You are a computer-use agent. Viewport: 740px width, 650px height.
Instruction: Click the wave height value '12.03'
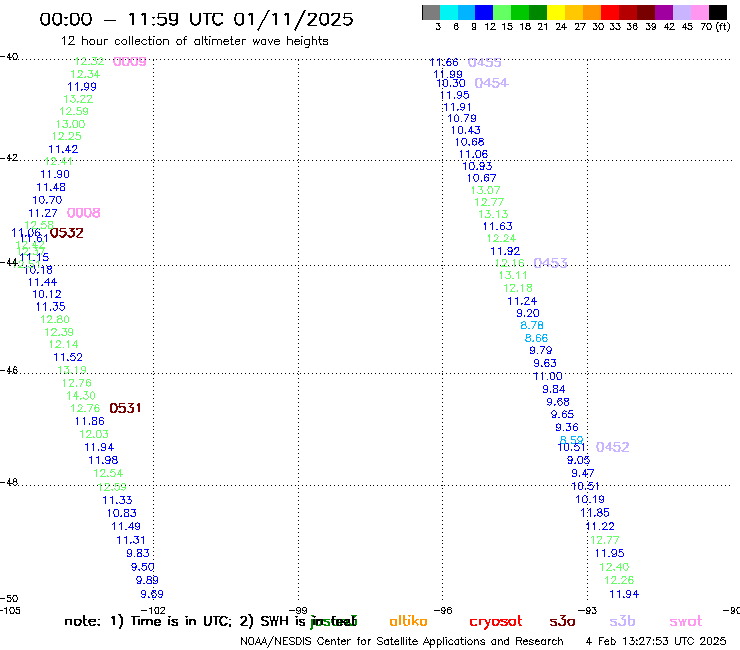pyautogui.click(x=94, y=434)
